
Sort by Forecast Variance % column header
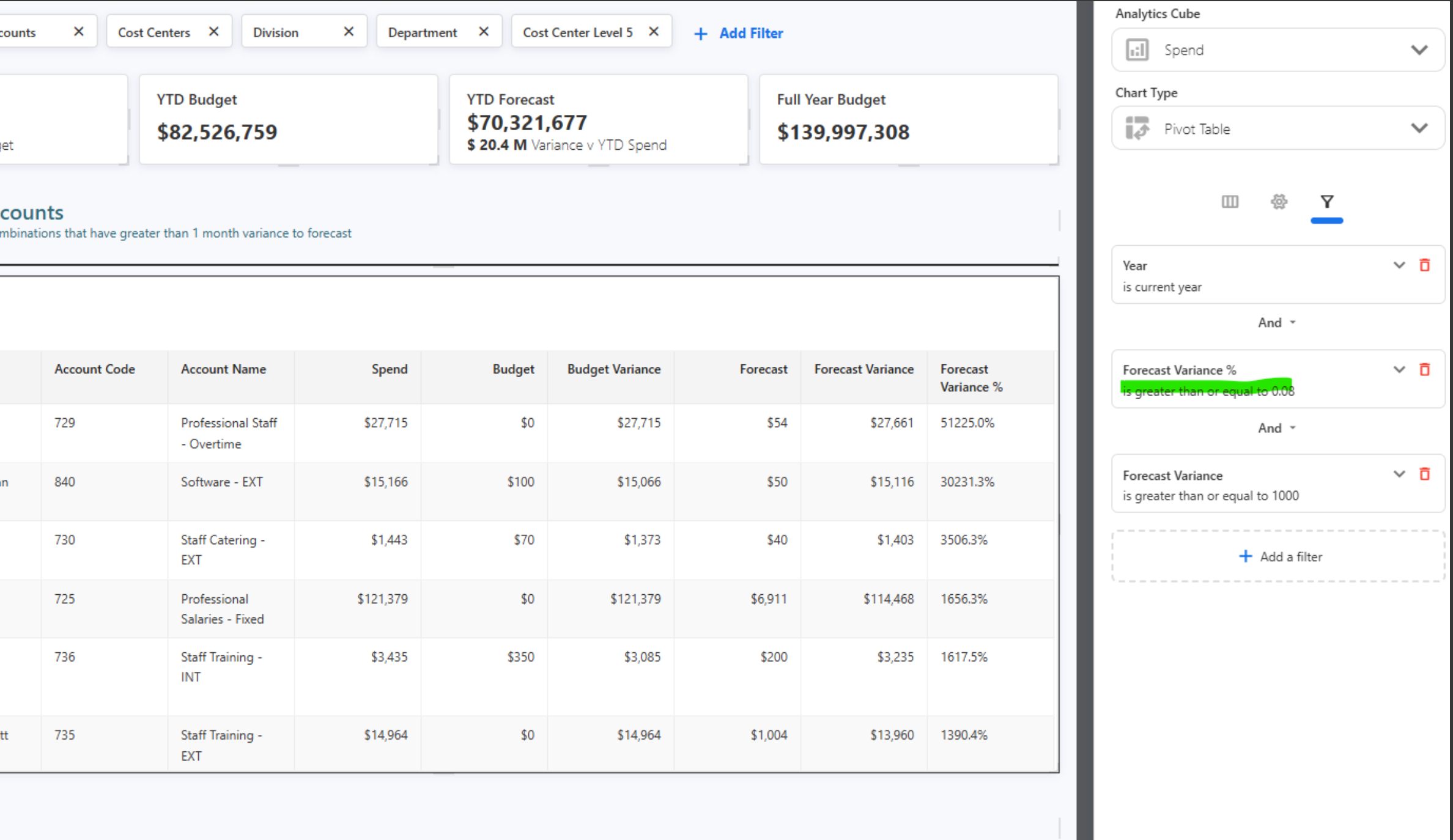point(971,378)
